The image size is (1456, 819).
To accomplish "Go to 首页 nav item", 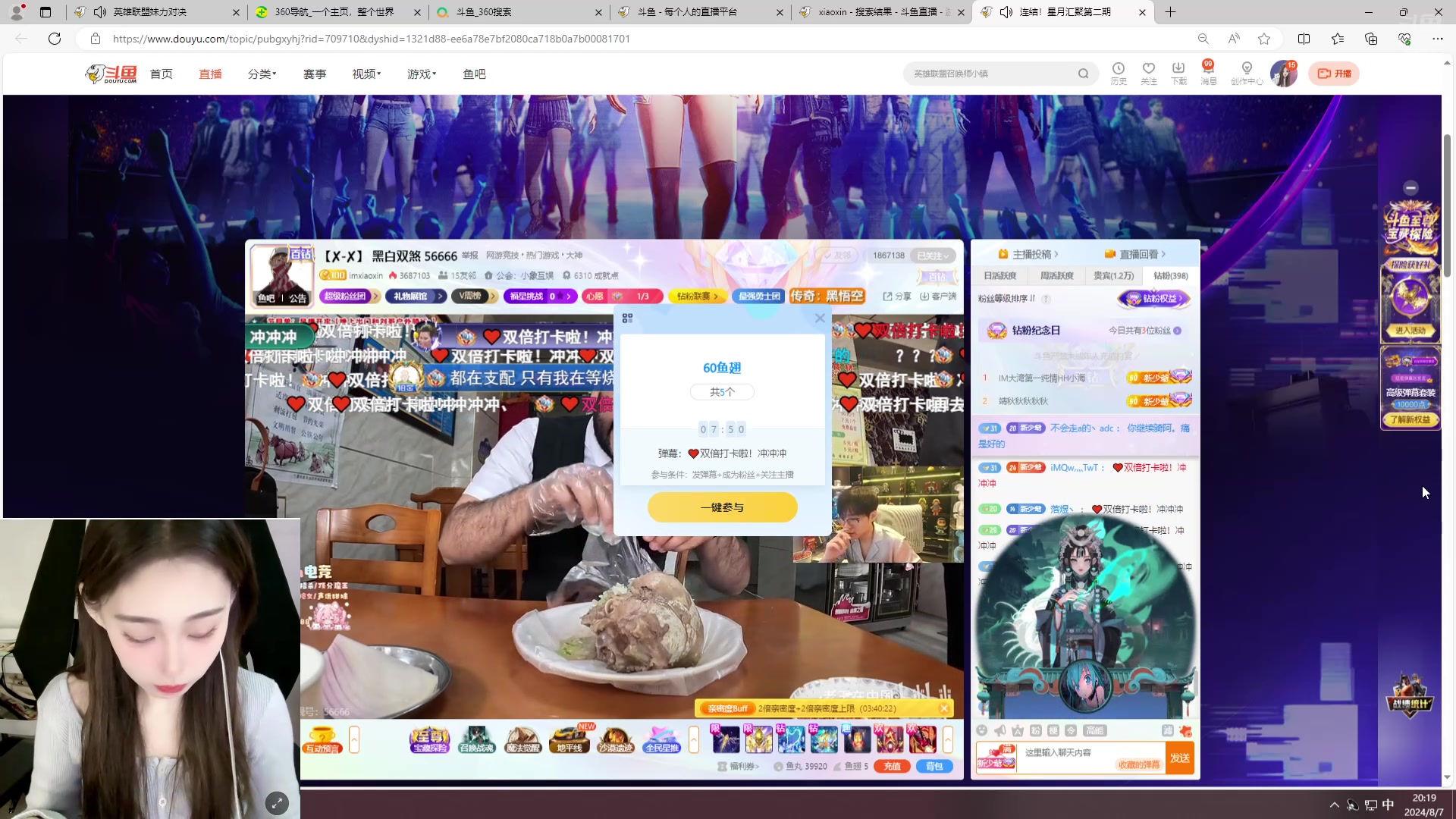I will tap(161, 74).
